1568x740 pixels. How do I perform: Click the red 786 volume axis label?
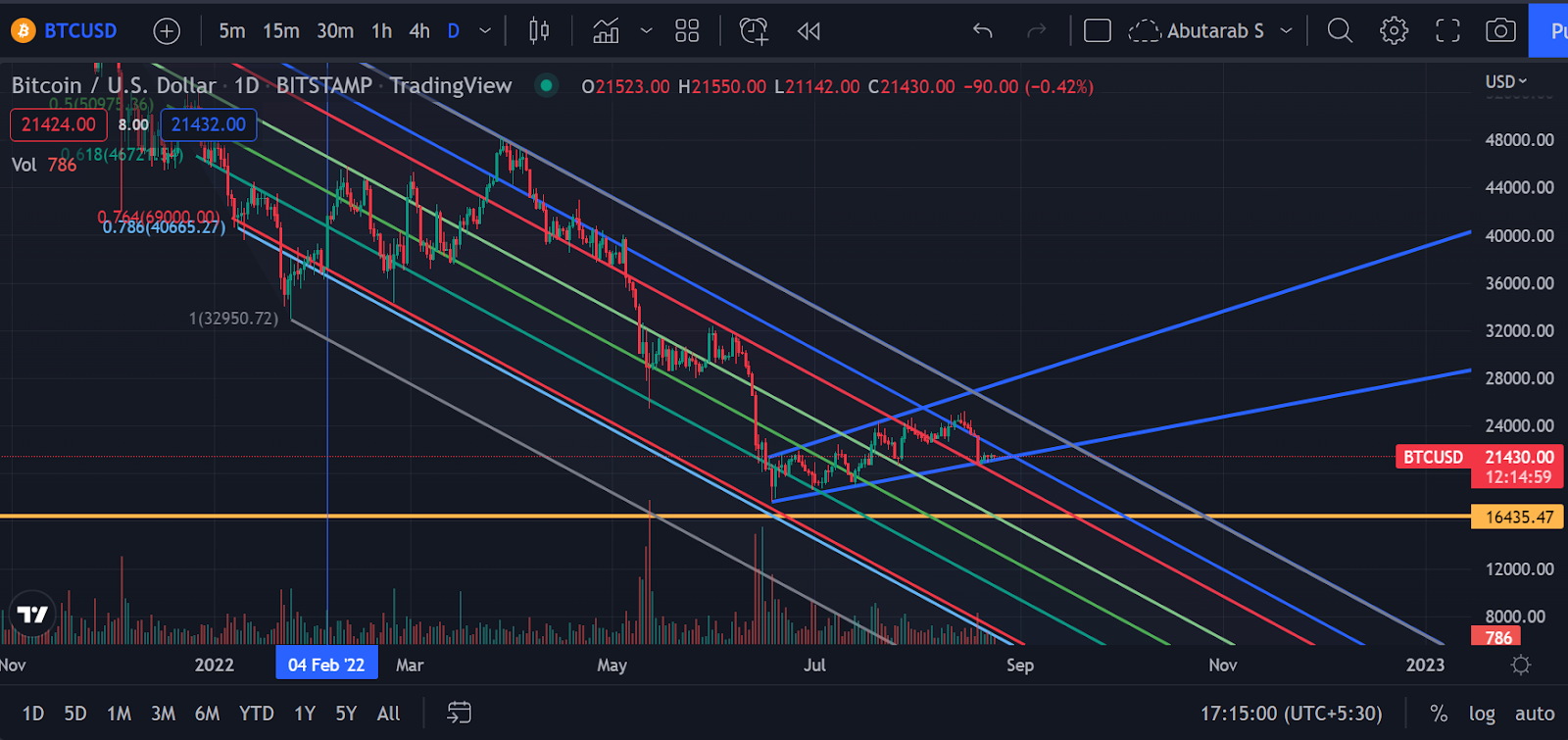click(1498, 637)
